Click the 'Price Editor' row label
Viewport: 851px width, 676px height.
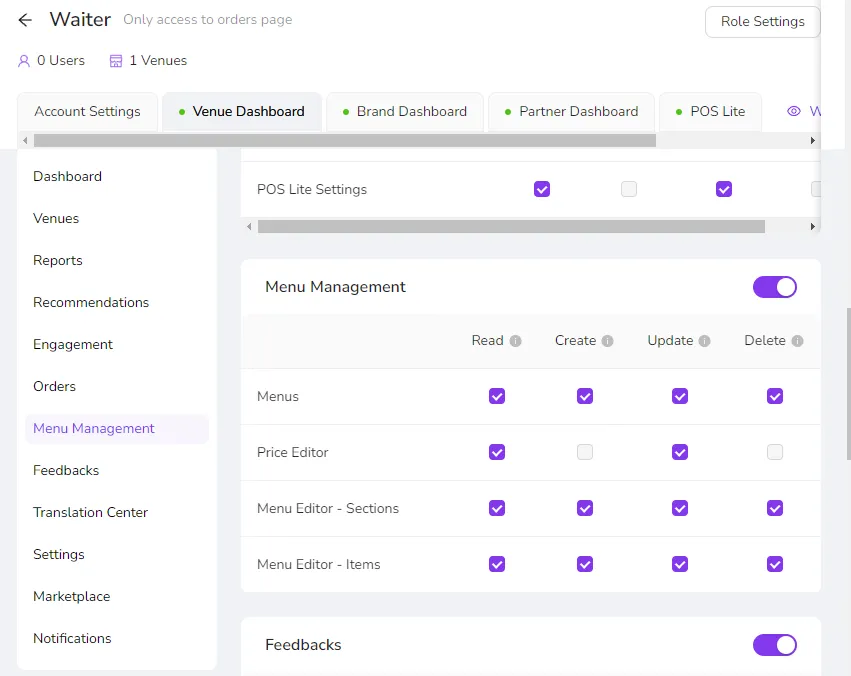(293, 452)
